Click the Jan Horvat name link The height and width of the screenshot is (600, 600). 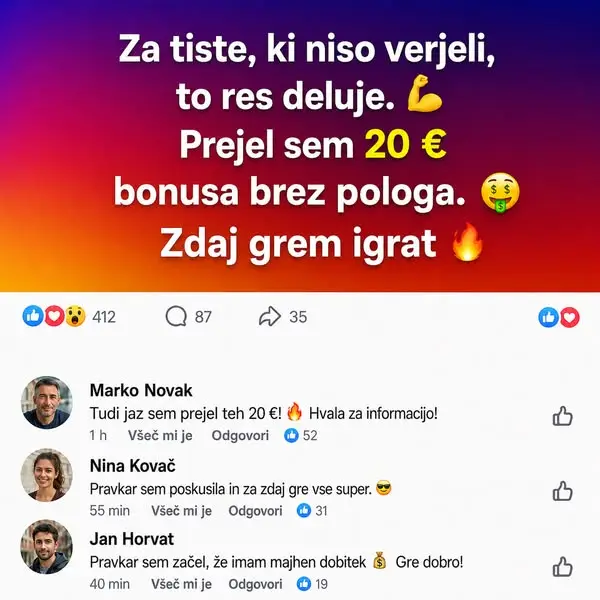(x=132, y=539)
